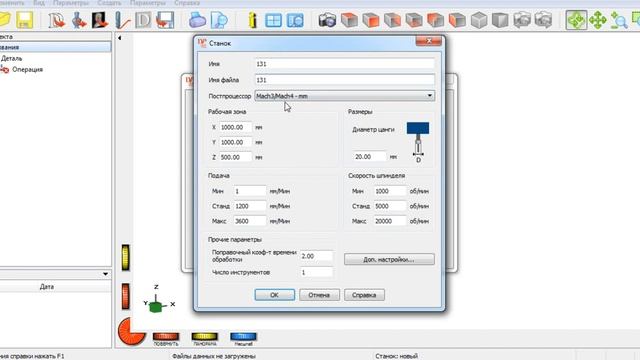The image size is (640, 360).
Task: Click the blue magnifier preview toolbar icon
Action: (x=219, y=20)
